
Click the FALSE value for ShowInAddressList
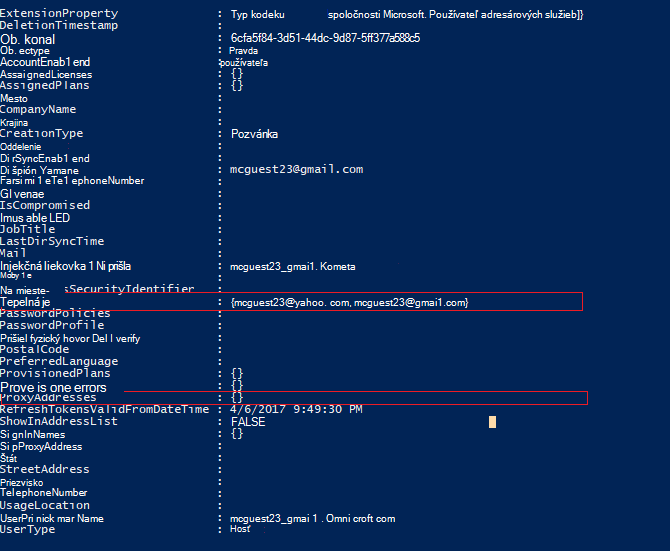[248, 422]
